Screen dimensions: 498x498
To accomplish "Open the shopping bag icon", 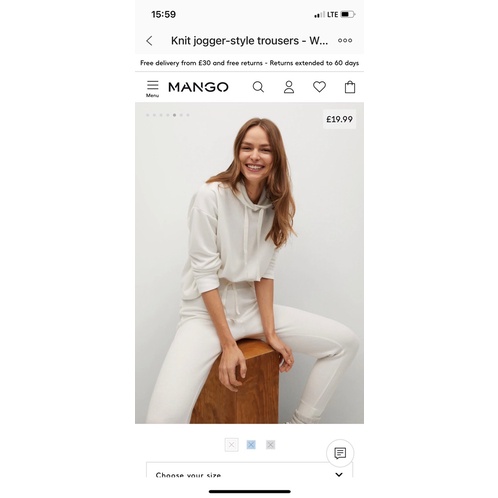I will click(350, 87).
